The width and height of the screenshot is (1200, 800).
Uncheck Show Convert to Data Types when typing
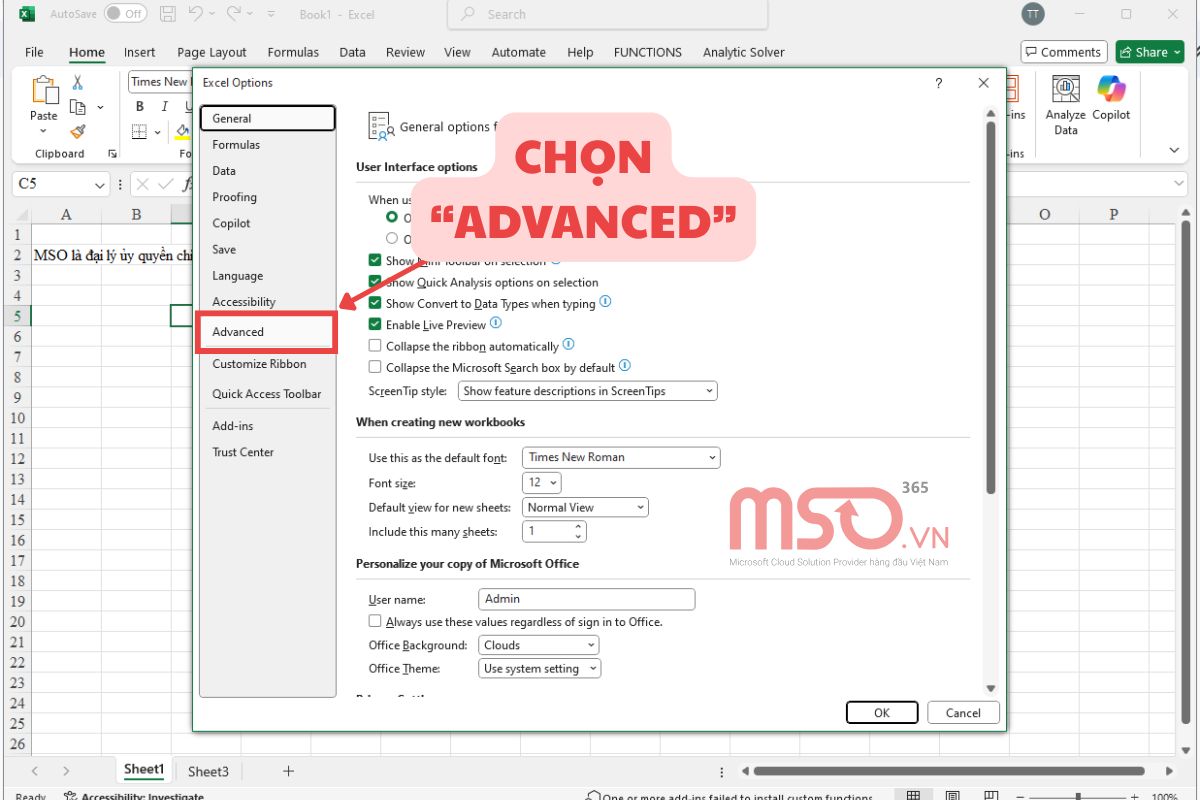375,303
